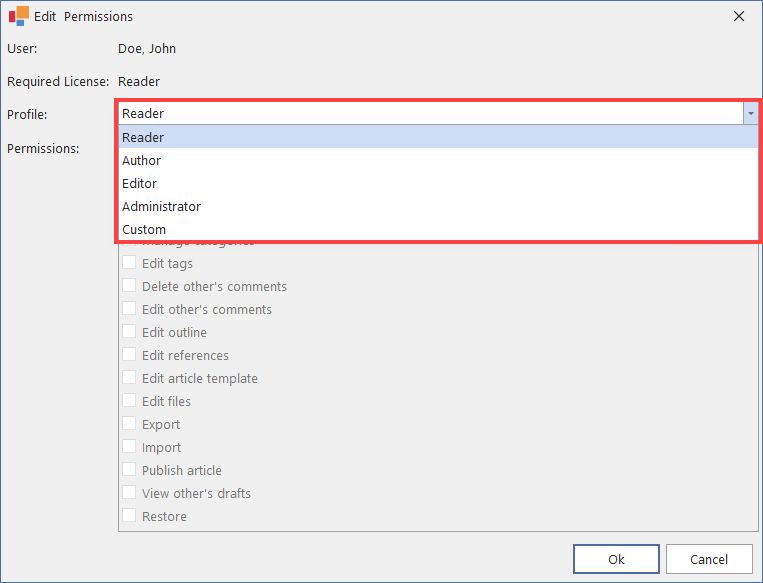The image size is (763, 583).
Task: Select Reader from the profile list
Action: coord(143,137)
